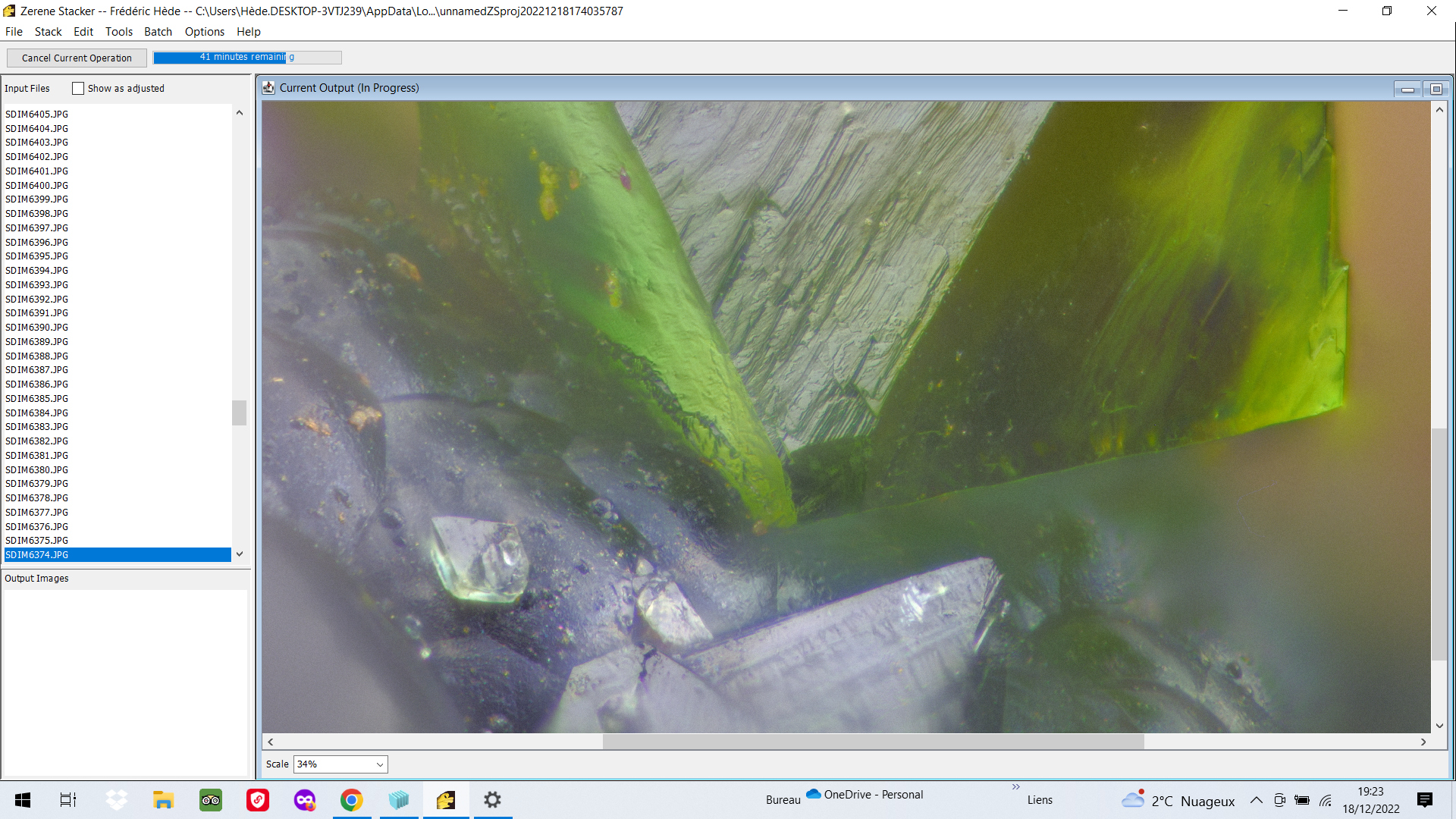Maximize the Current Output inner window
Screen dimensions: 1456x819
coord(1436,89)
